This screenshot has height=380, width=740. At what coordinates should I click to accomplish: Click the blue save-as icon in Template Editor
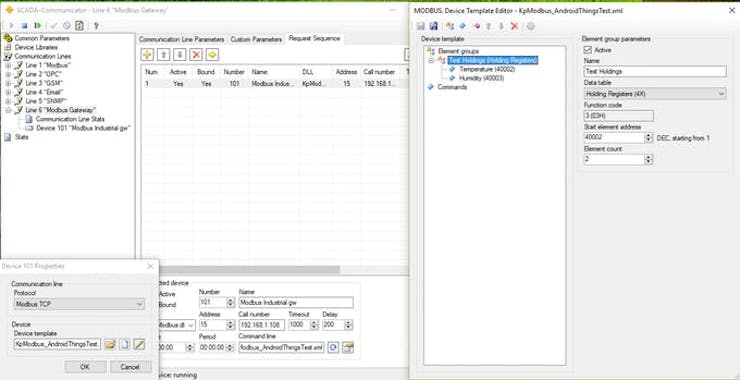point(433,26)
